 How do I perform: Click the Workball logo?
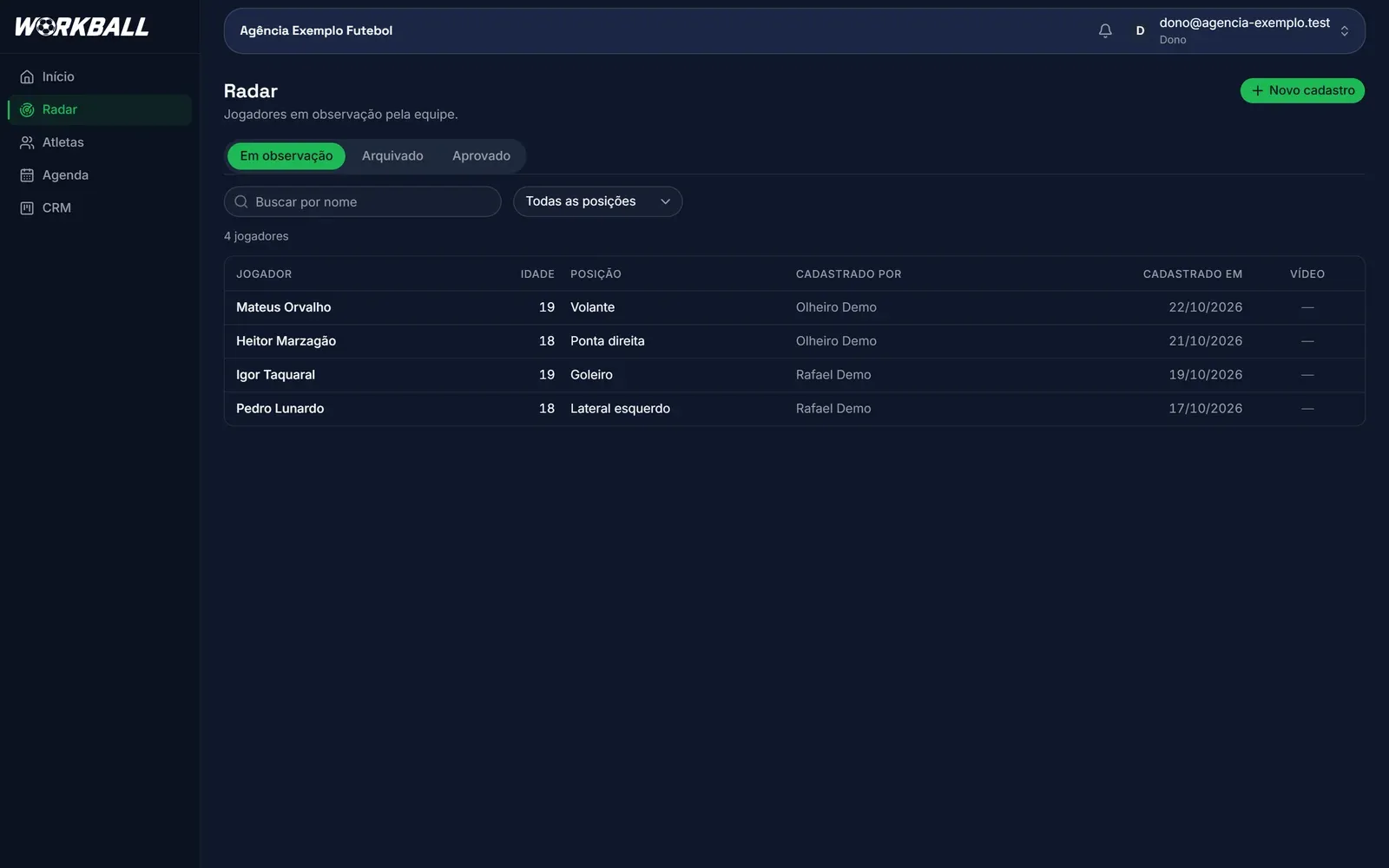coord(82,27)
